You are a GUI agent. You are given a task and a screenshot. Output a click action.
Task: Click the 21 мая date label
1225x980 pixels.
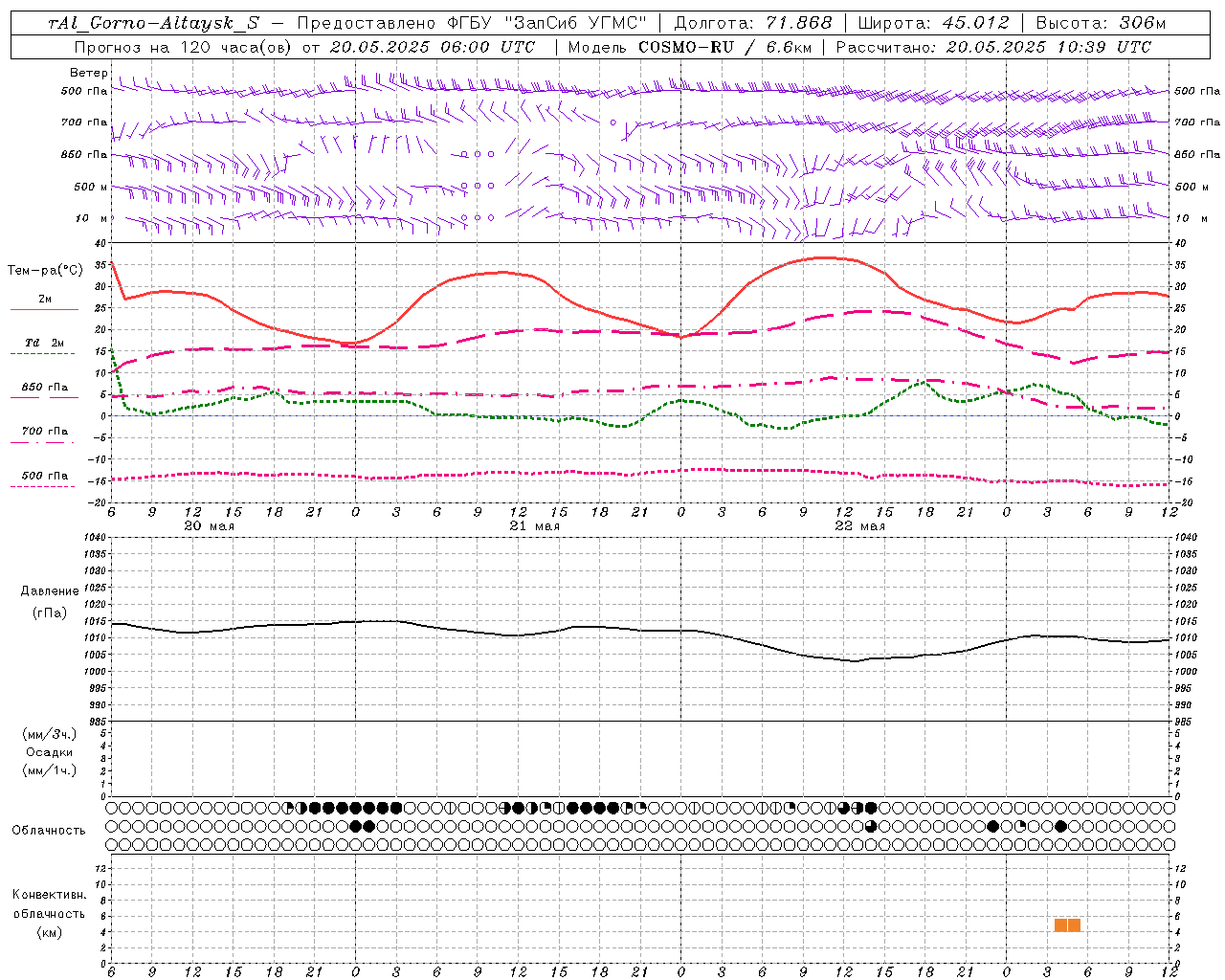(534, 526)
